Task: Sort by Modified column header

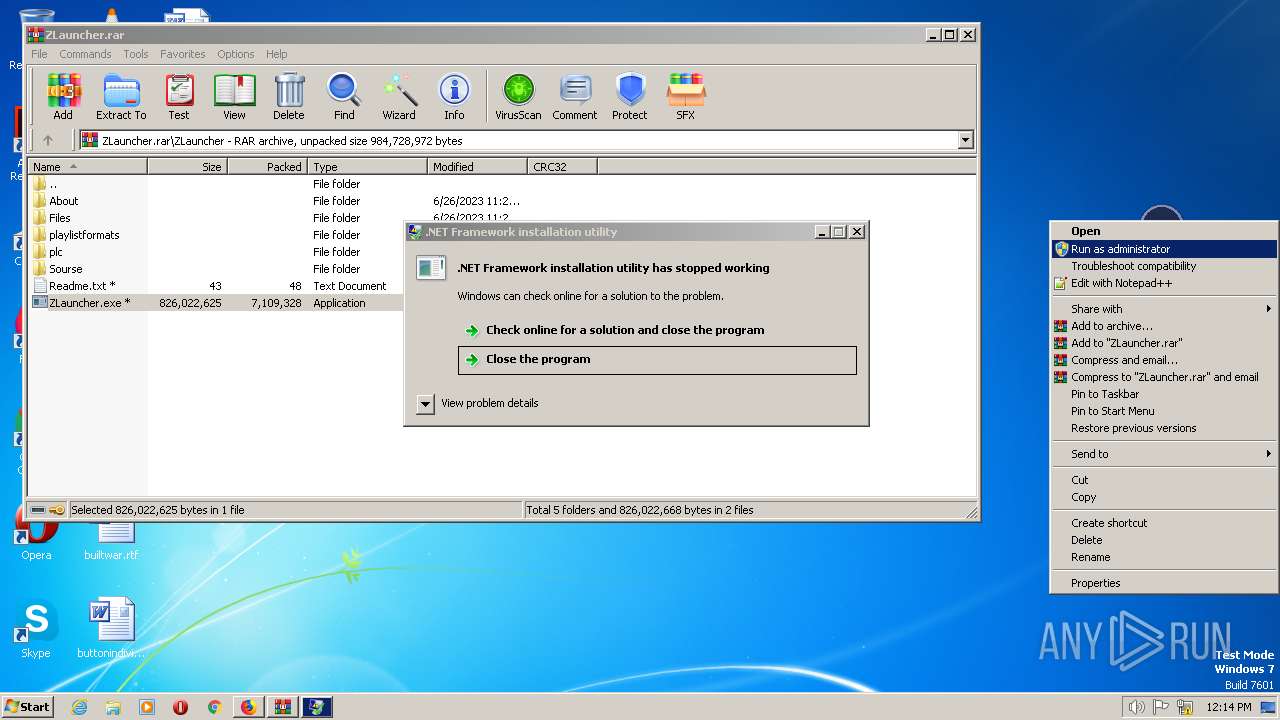Action: 478,166
